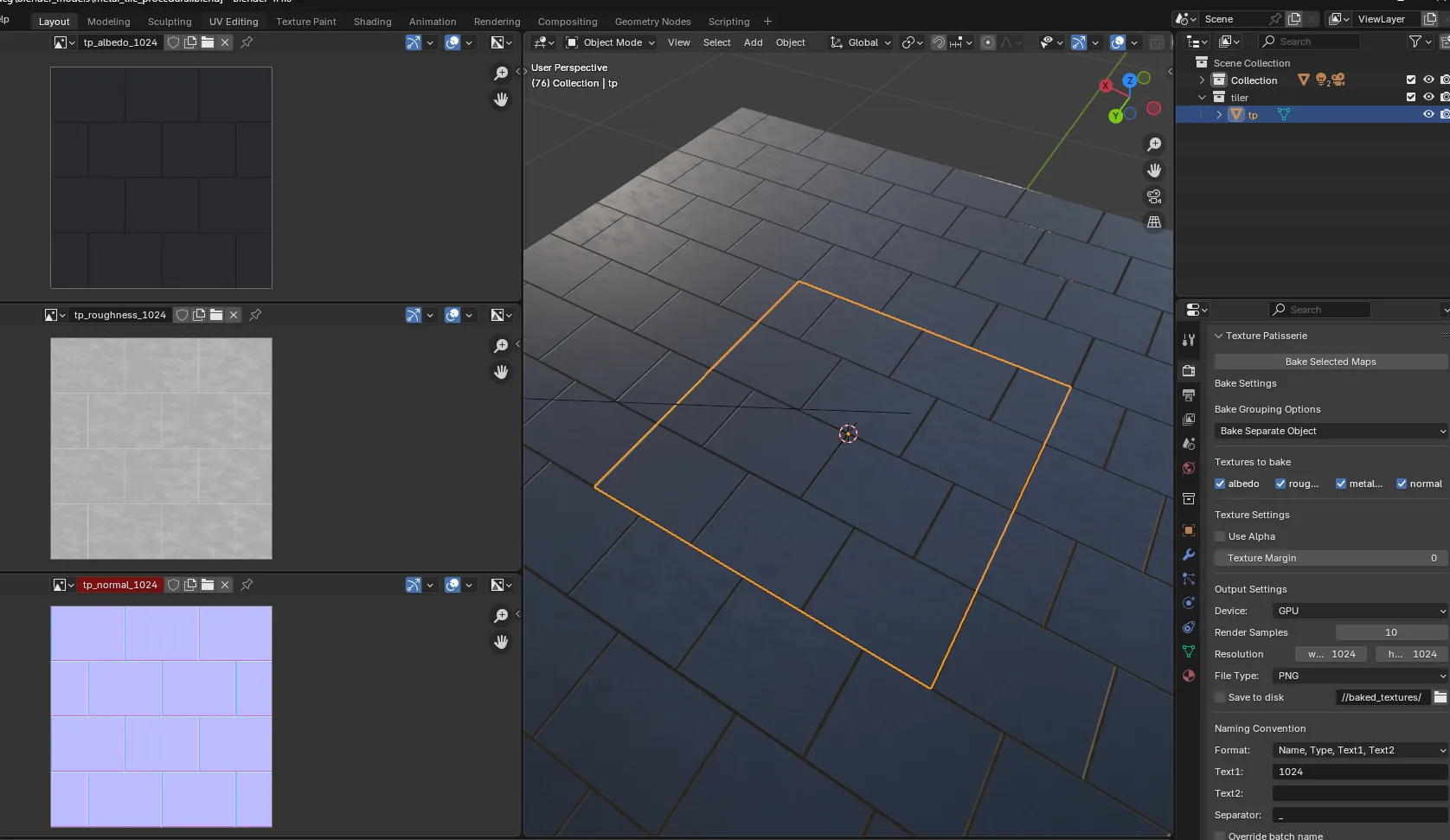Open the Global transform orientation dropdown
The width and height of the screenshot is (1450, 840).
(861, 42)
